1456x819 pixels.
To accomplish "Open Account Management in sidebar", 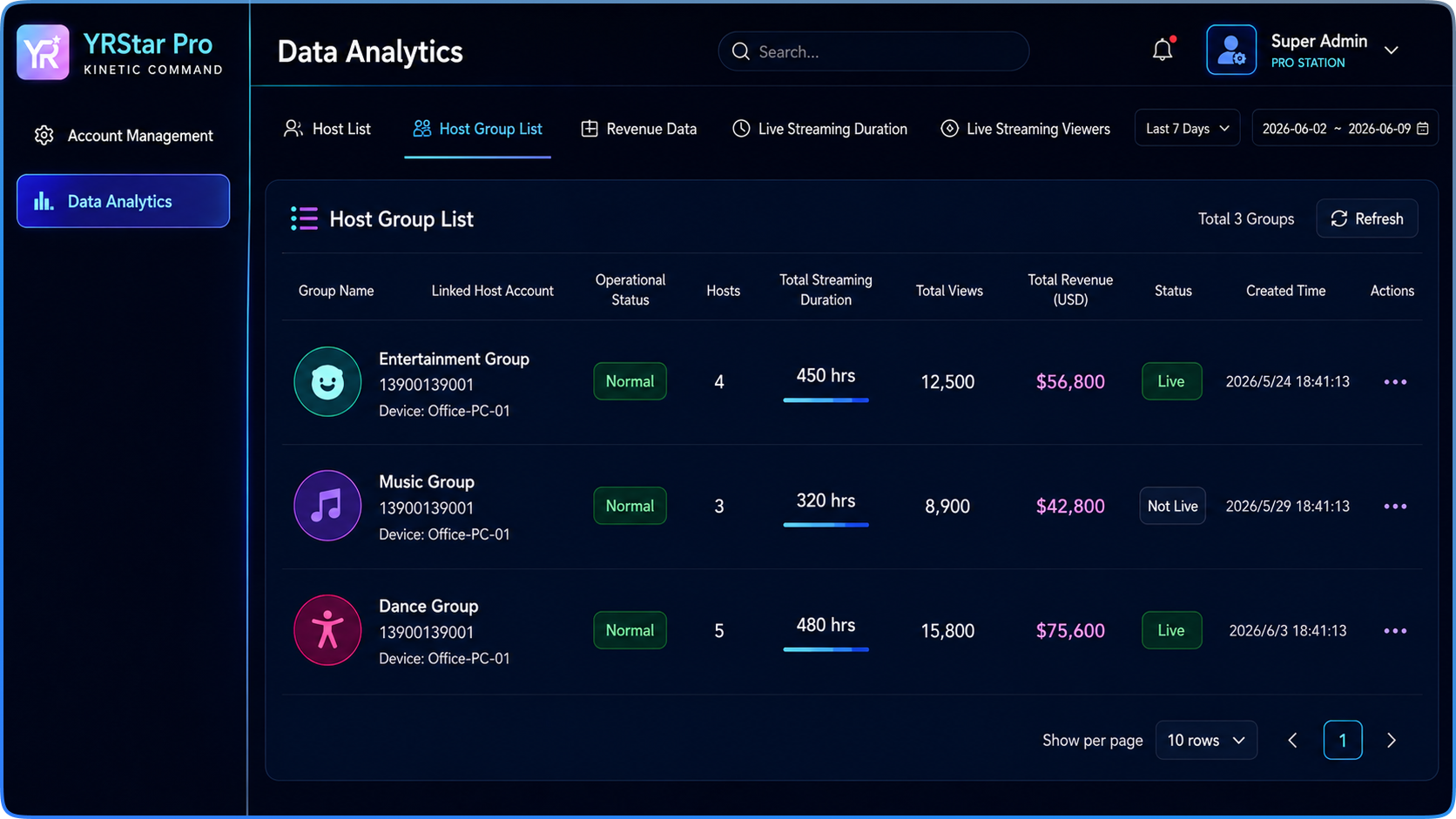I will 123,136.
